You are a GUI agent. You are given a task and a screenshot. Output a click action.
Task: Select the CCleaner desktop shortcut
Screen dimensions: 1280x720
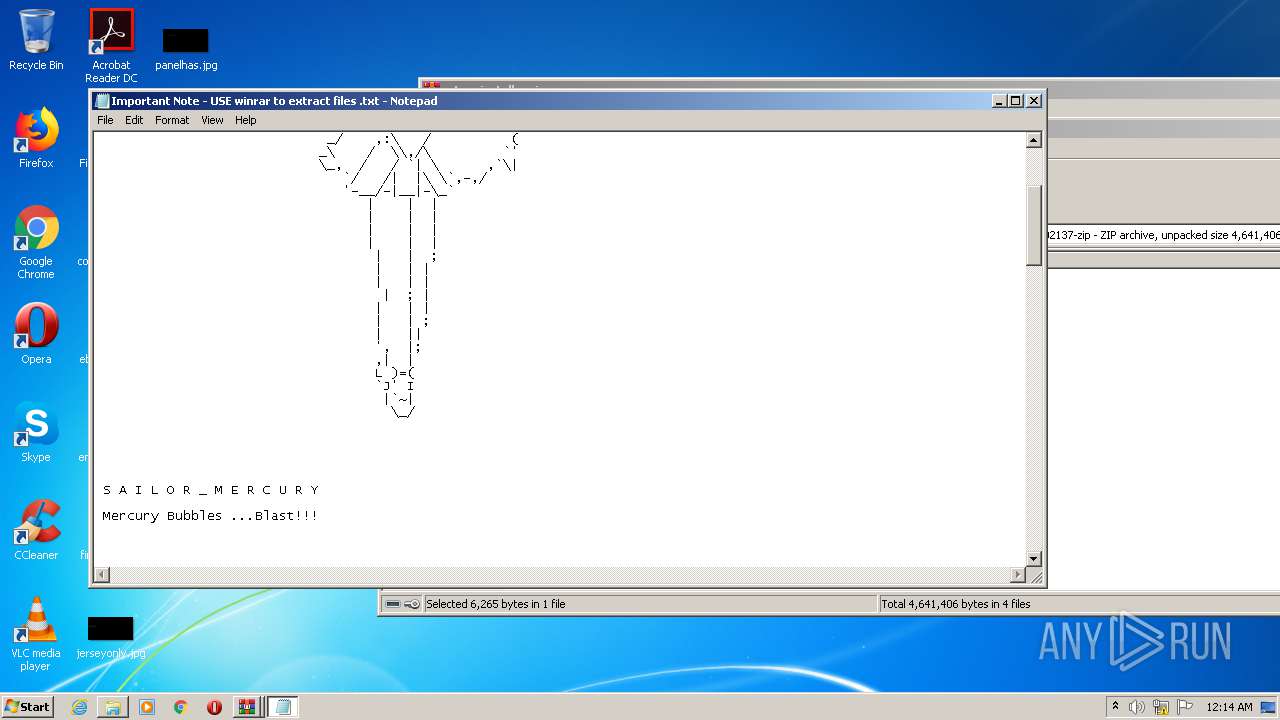point(36,530)
